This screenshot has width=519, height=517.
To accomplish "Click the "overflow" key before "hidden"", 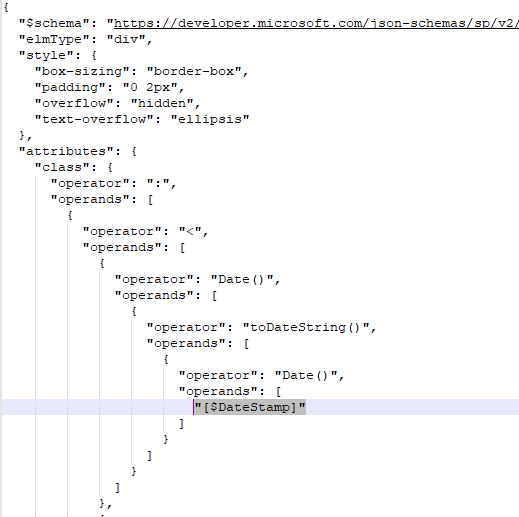I will [x=74, y=103].
